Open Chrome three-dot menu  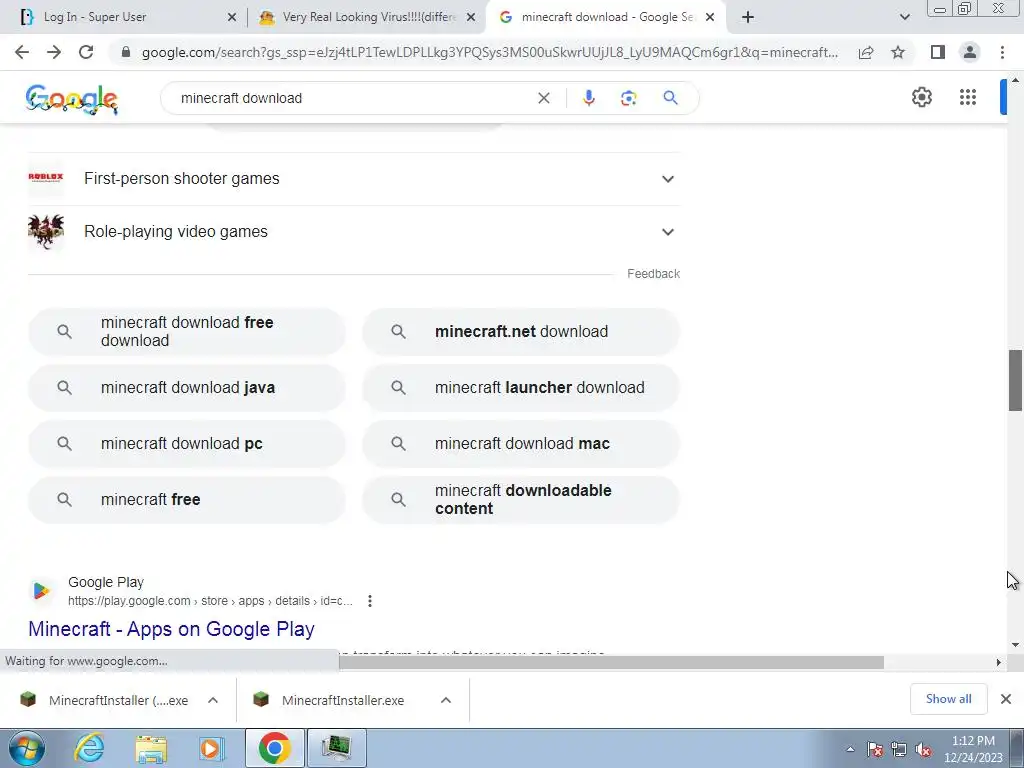[1002, 52]
